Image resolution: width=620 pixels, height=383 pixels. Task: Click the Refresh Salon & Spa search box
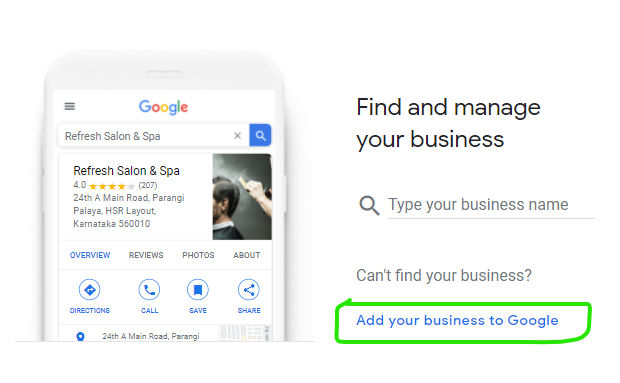[x=153, y=136]
